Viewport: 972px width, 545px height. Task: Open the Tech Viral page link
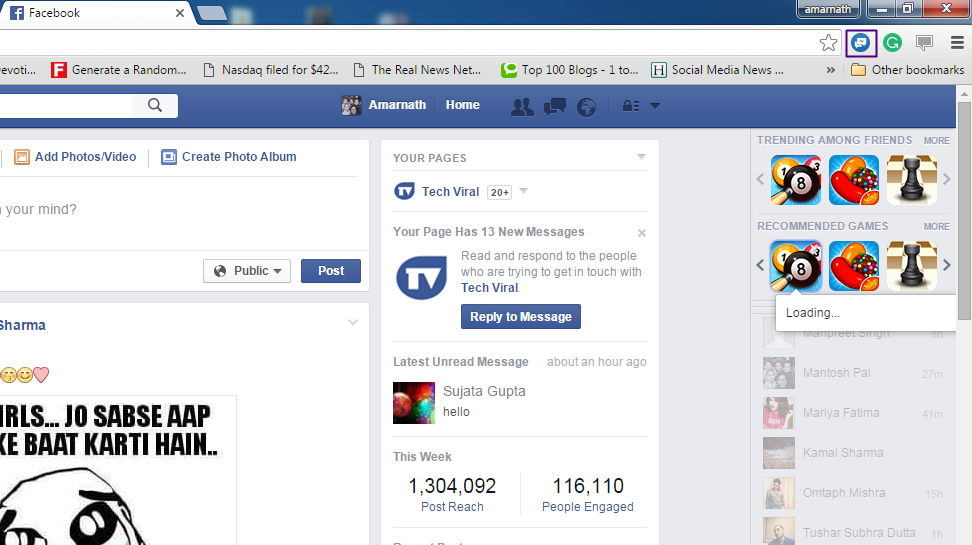pos(450,192)
